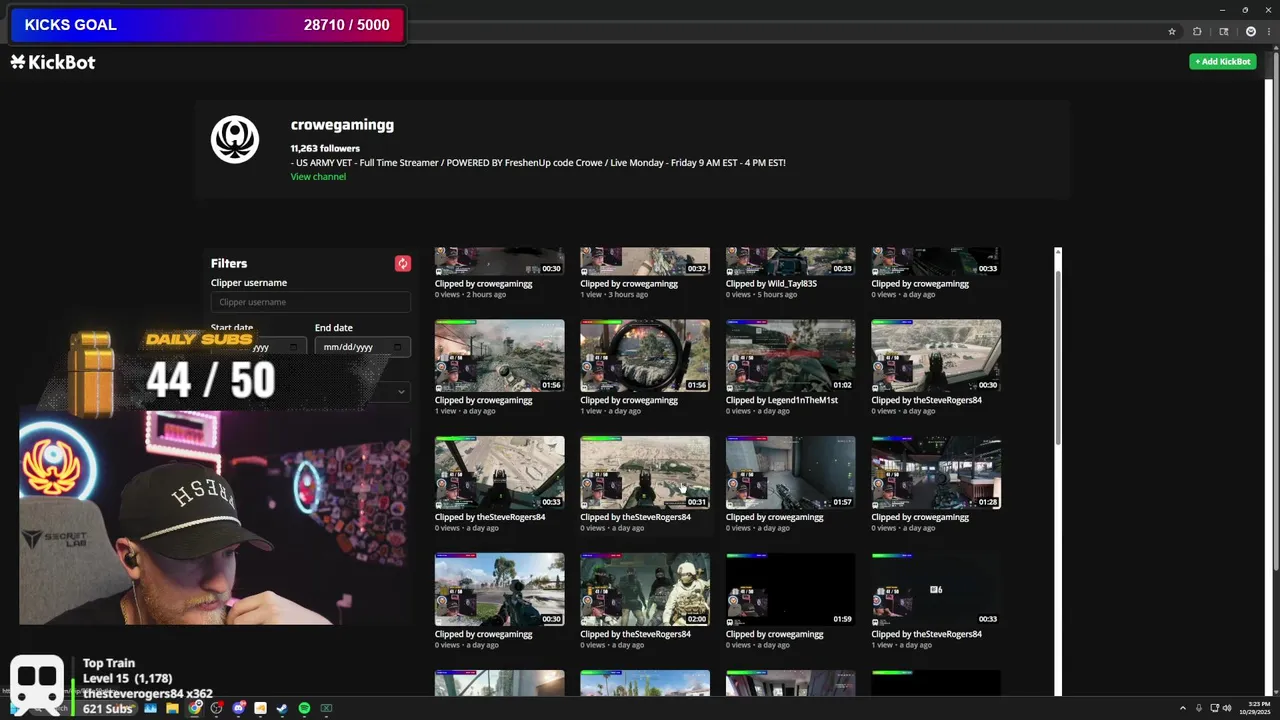This screenshot has width=1280, height=720.
Task: Click the network tray icon
Action: pyautogui.click(x=1213, y=708)
